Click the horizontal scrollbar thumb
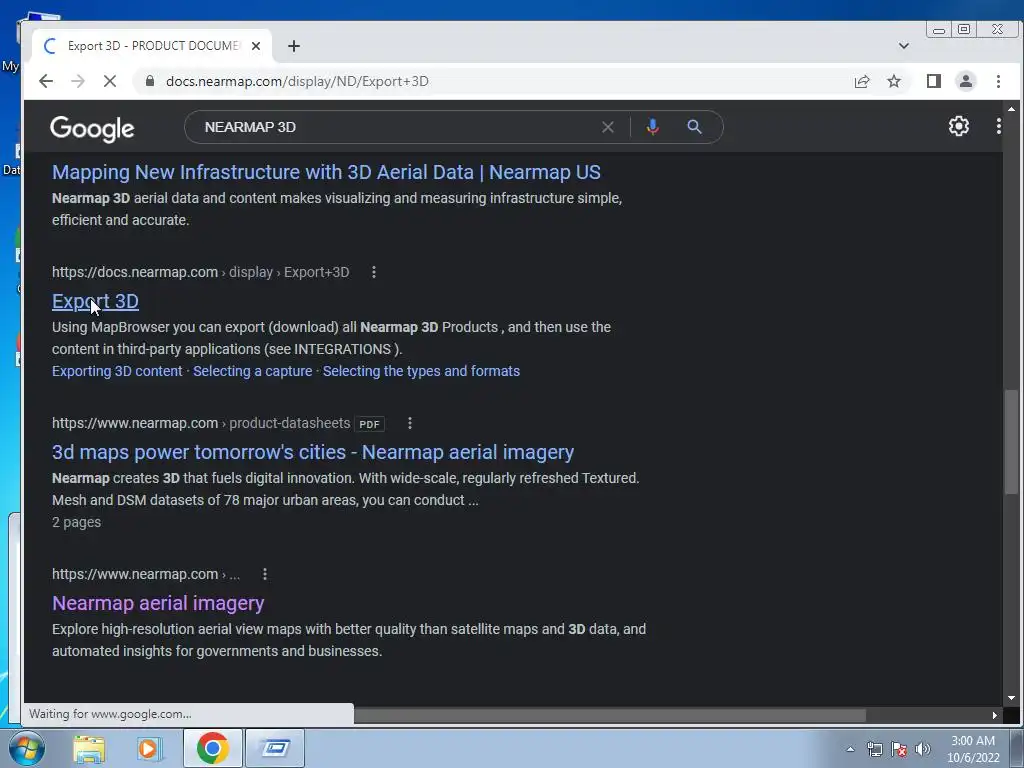1024x768 pixels. tap(610, 715)
